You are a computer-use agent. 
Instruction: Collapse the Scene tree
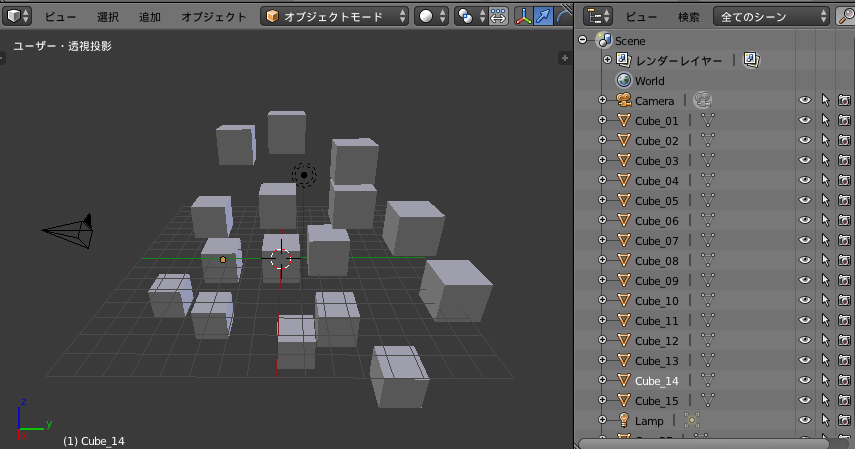pos(582,40)
